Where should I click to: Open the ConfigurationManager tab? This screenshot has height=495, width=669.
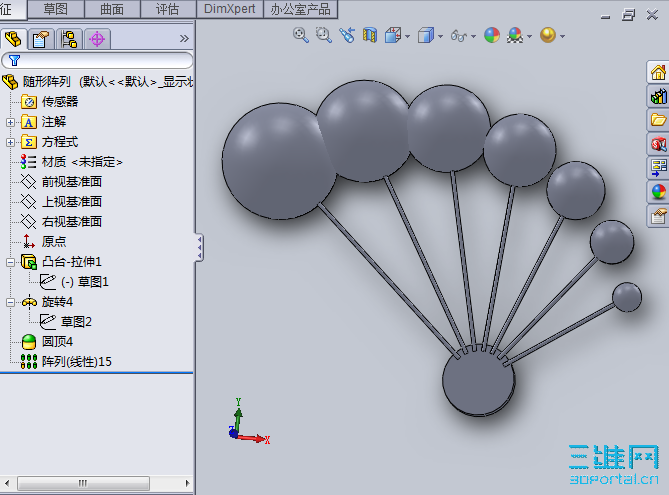(x=69, y=39)
